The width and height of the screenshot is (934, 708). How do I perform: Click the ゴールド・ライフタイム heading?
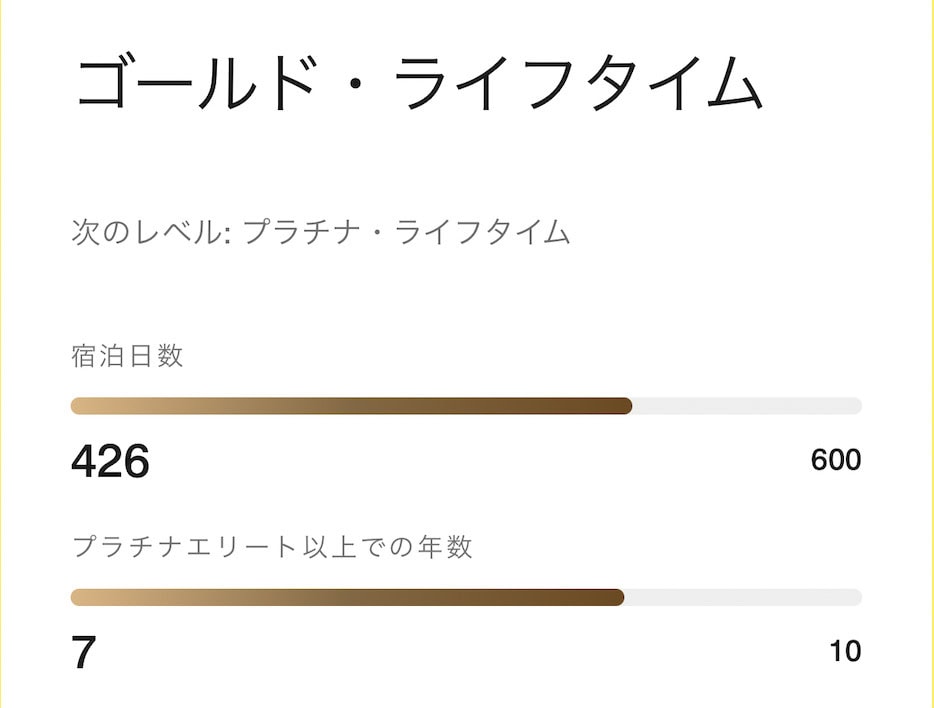point(419,83)
